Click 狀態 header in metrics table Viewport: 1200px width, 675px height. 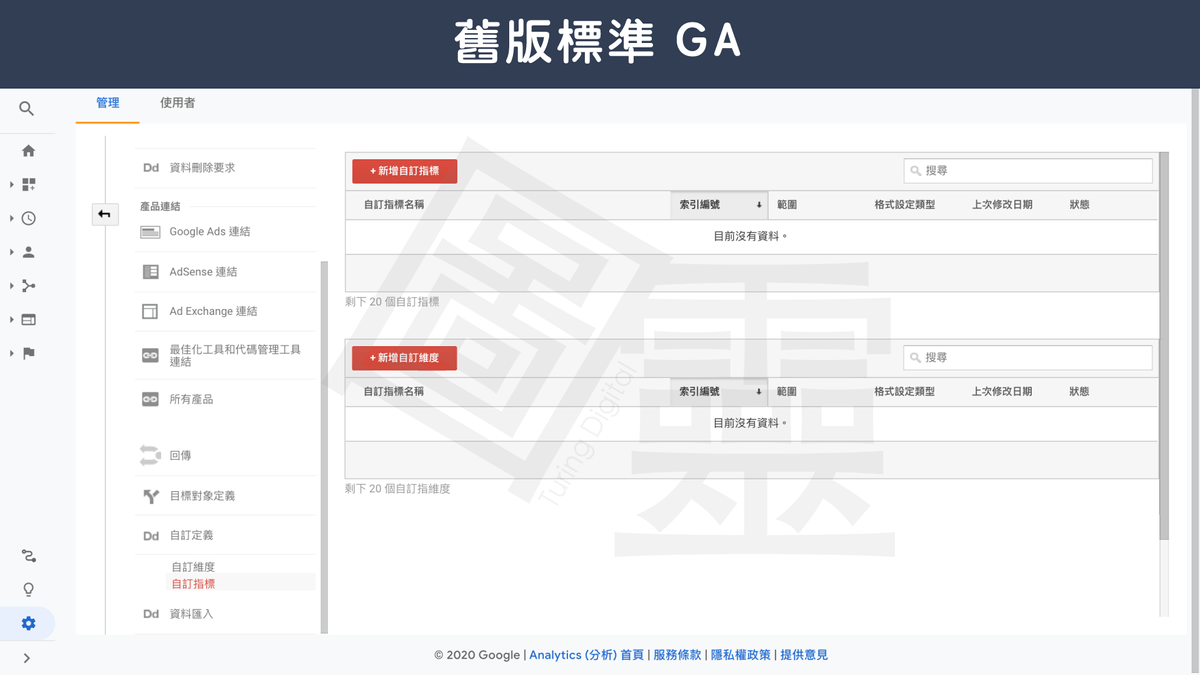pyautogui.click(x=1079, y=205)
